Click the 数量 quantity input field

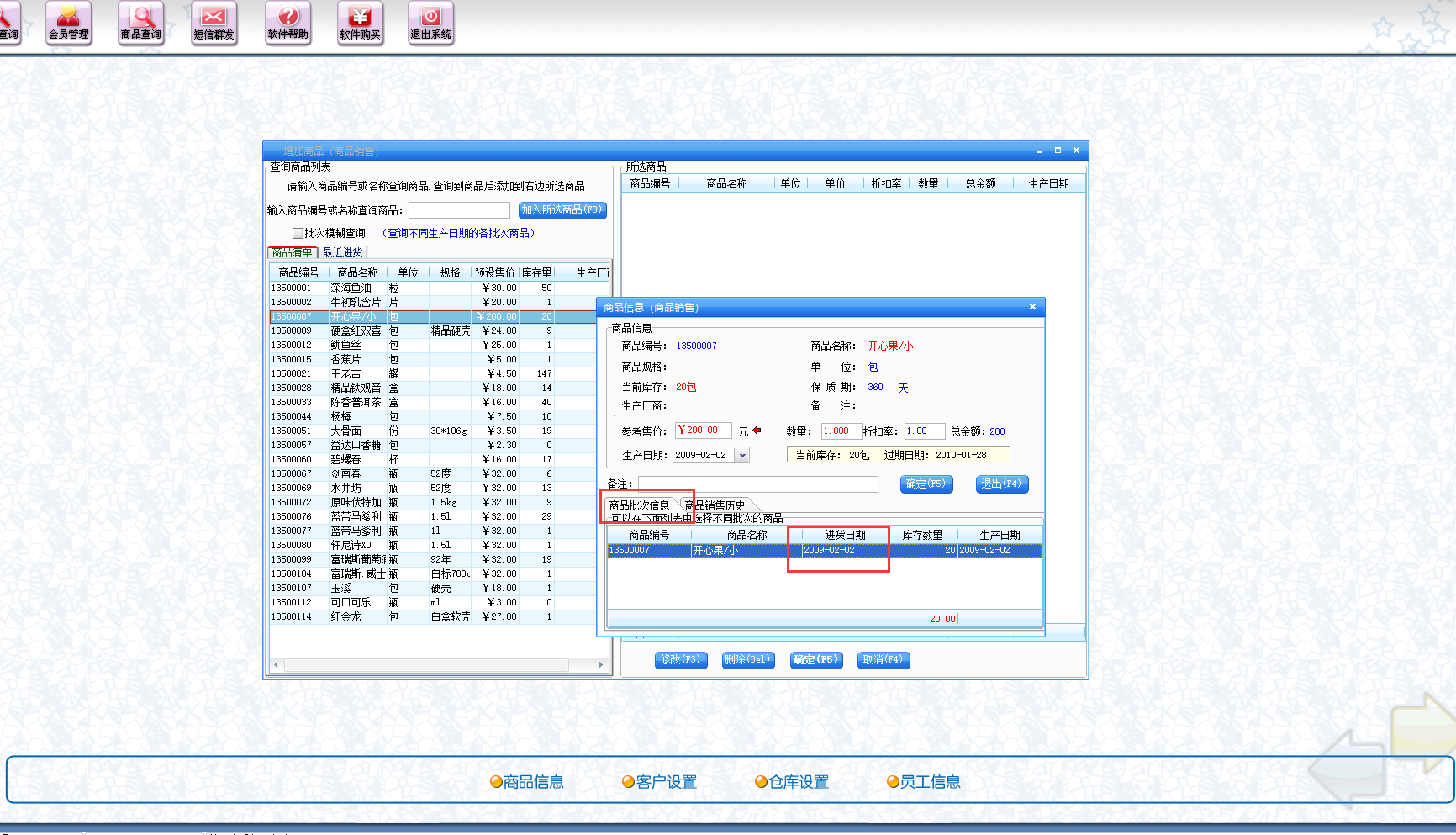(841, 431)
